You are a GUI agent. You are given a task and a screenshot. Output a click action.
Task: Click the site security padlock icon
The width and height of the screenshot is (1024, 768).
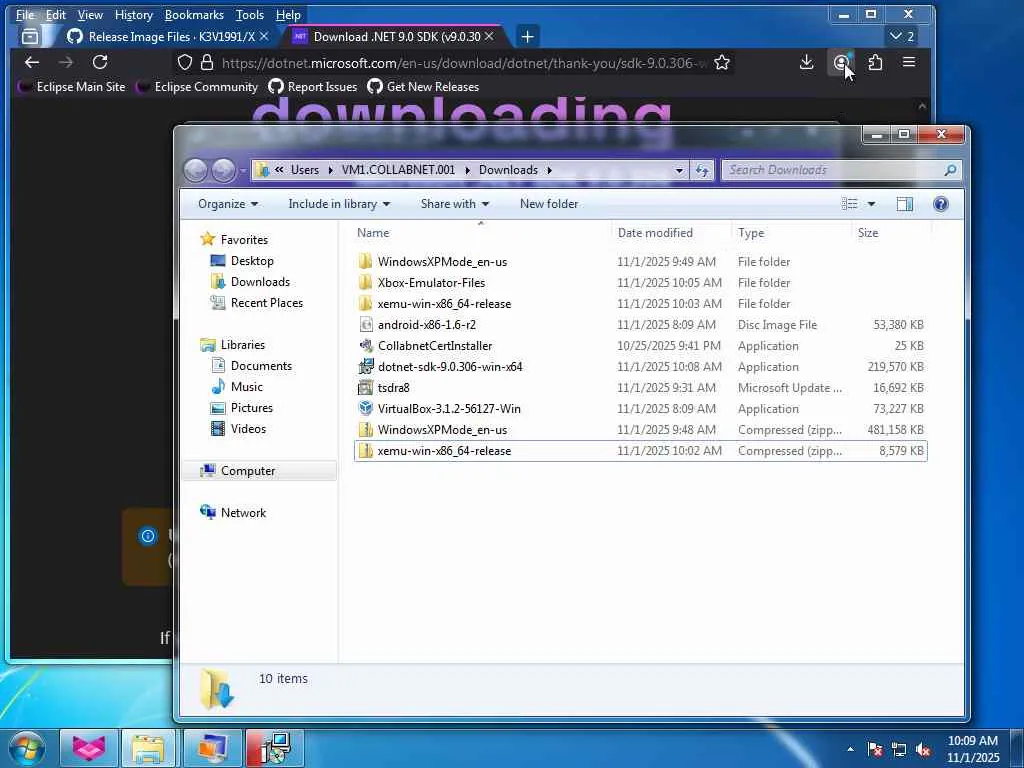207,63
